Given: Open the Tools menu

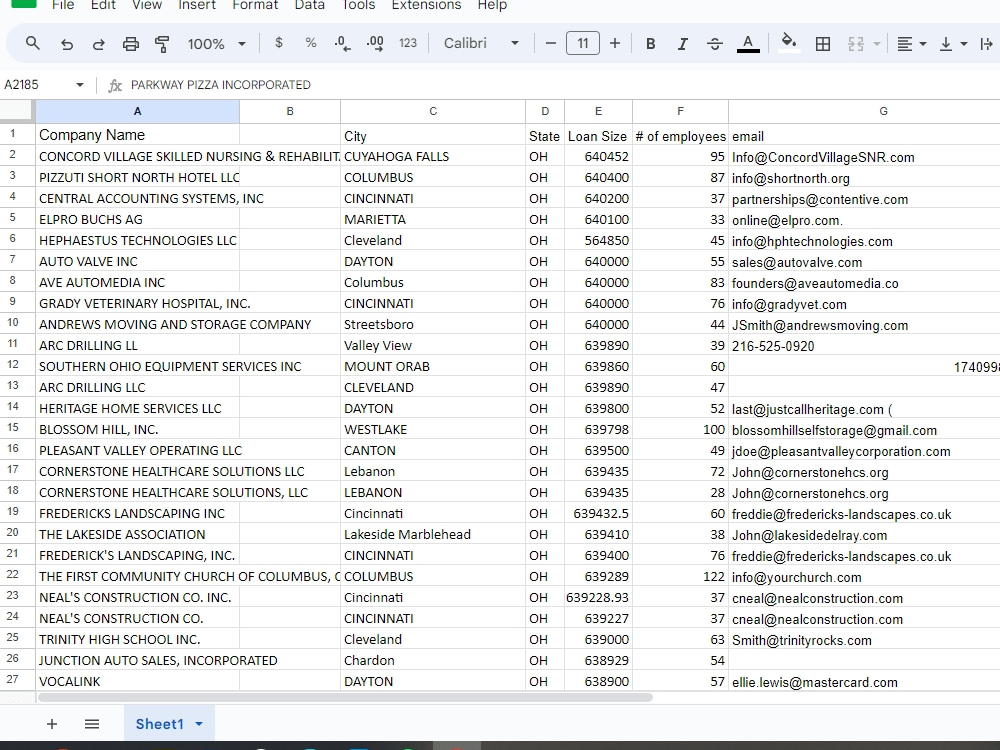Looking at the screenshot, I should (358, 5).
